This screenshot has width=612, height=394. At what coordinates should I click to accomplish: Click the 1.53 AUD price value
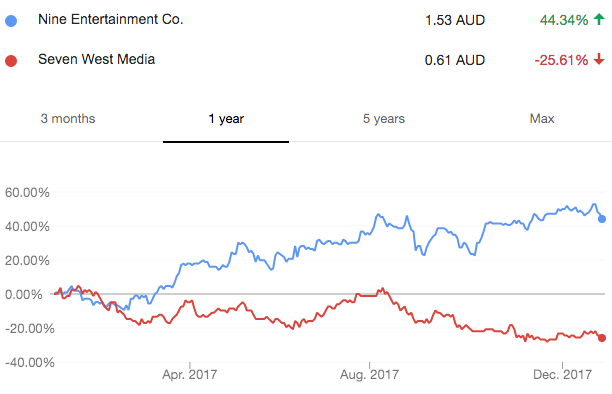click(455, 20)
